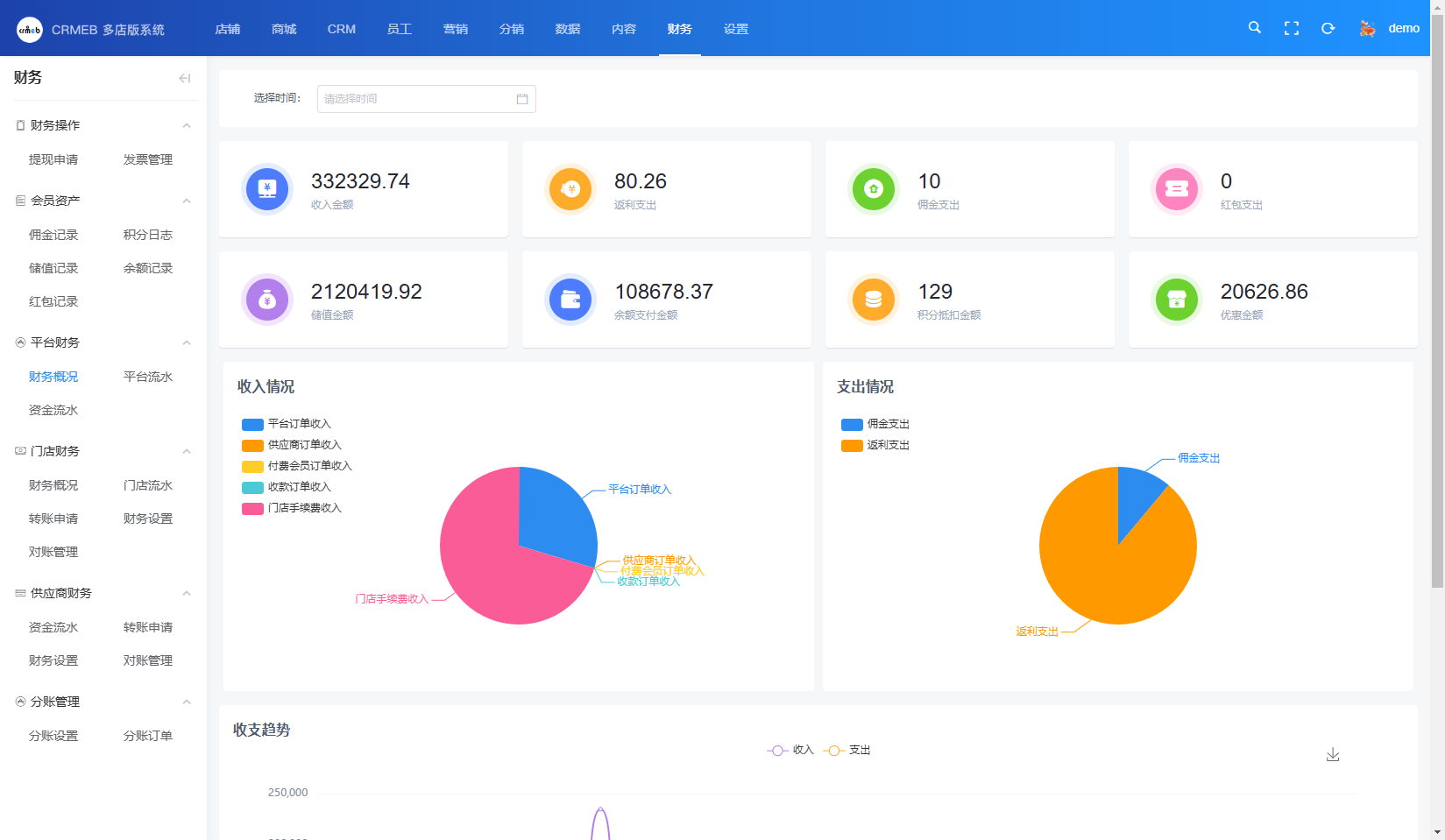Open 提现申请 in the sidebar
Image resolution: width=1445 pixels, height=840 pixels.
(53, 159)
